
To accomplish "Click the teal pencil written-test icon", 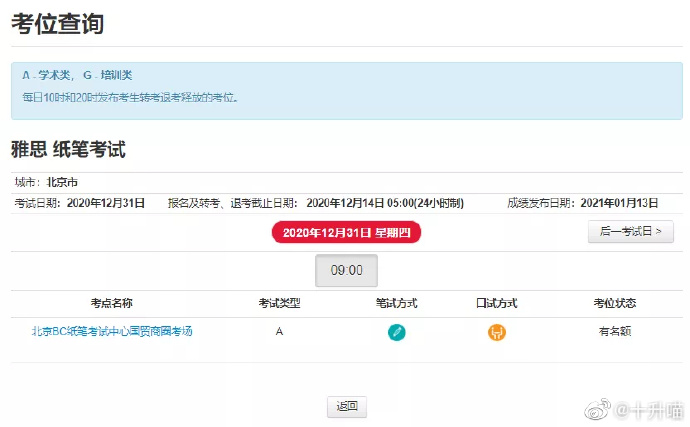I will point(396,332).
